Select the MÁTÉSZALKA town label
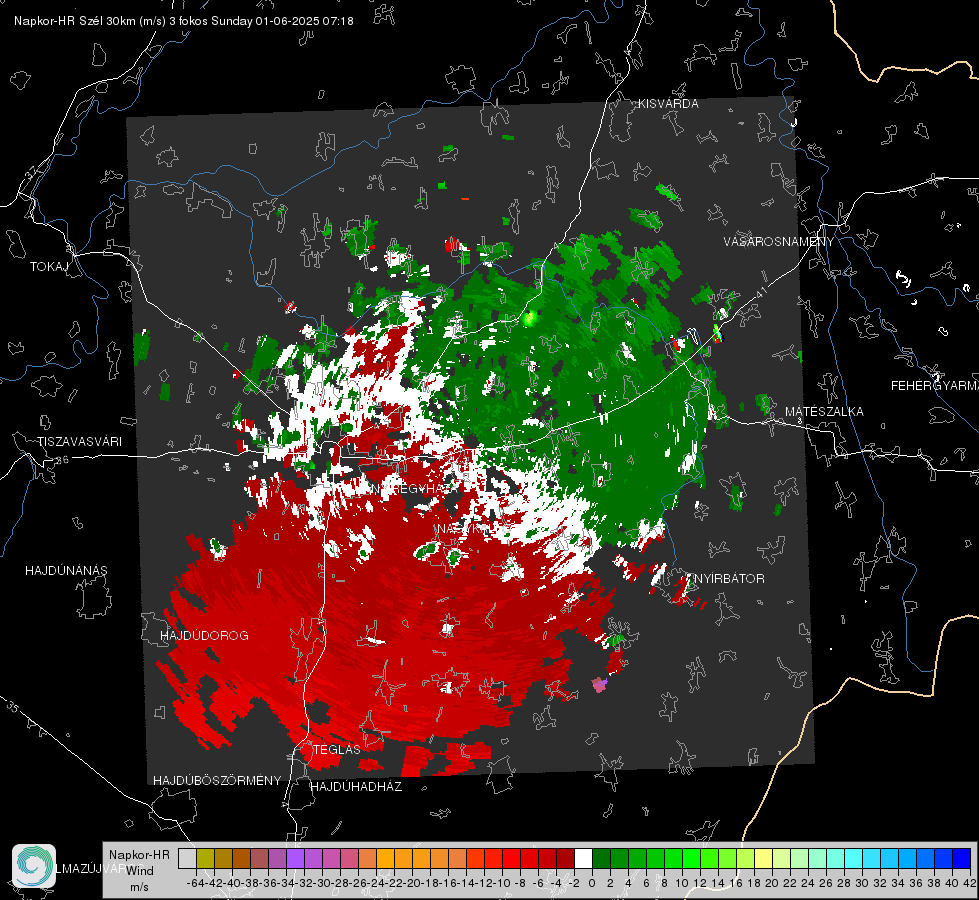This screenshot has height=900, width=979. (824, 412)
